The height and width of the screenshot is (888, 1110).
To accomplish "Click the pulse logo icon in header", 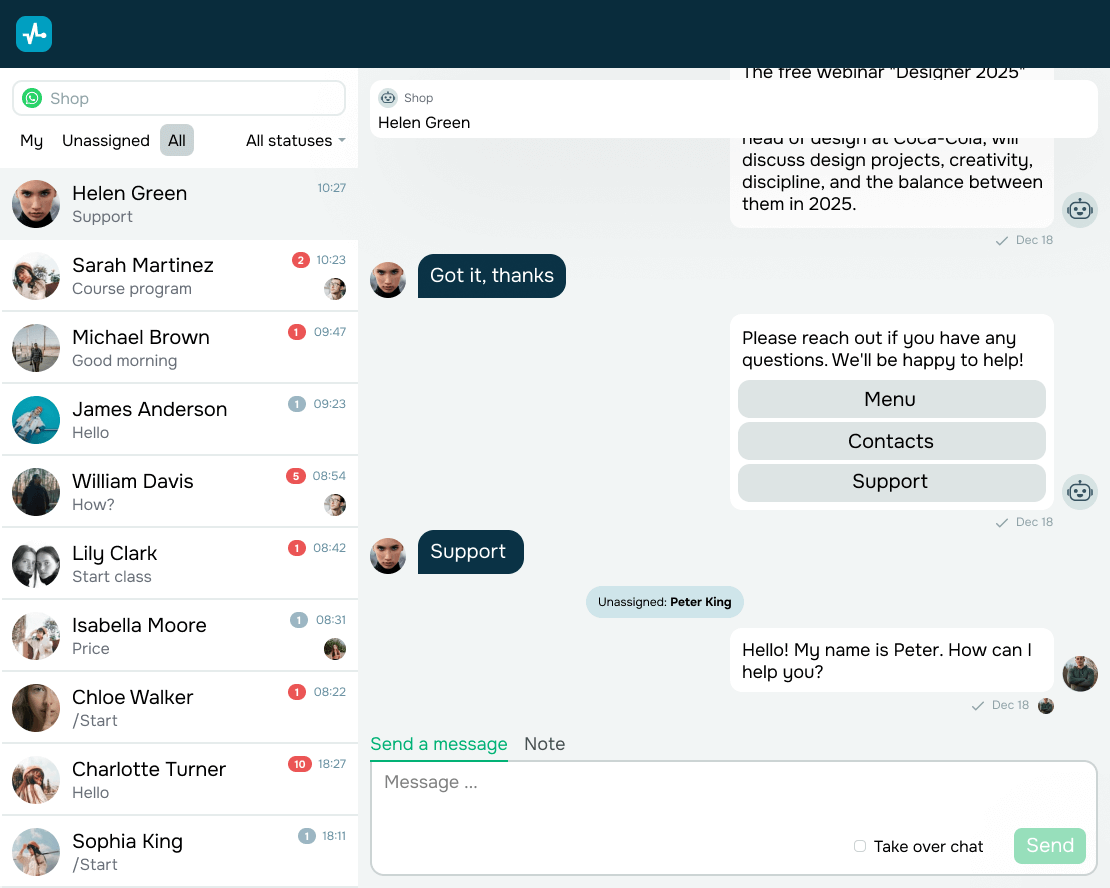I will coord(34,34).
